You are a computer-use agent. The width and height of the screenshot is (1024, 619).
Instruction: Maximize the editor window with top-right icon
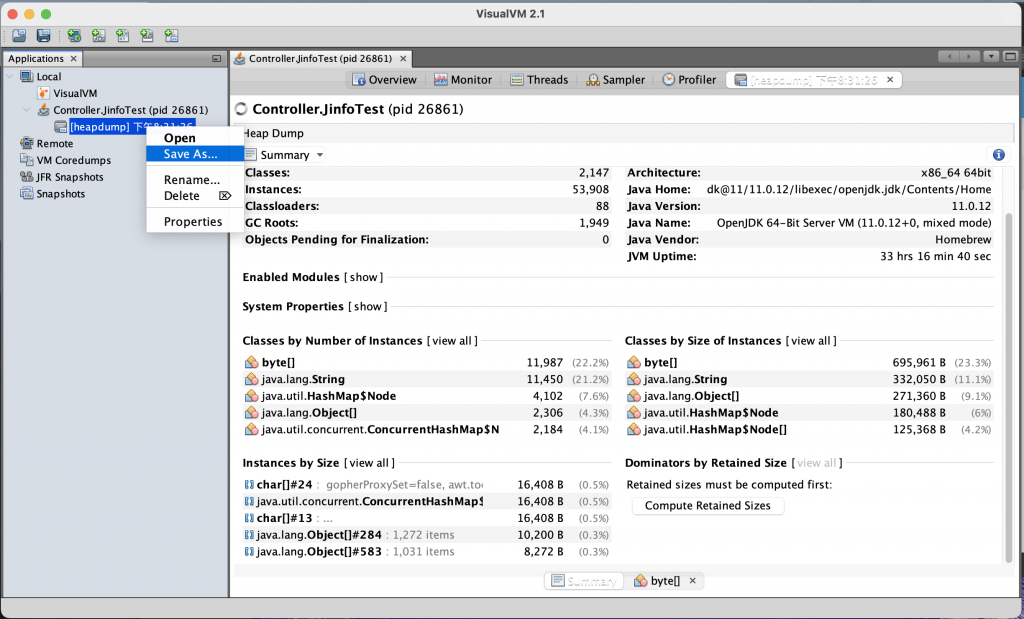pos(1011,57)
